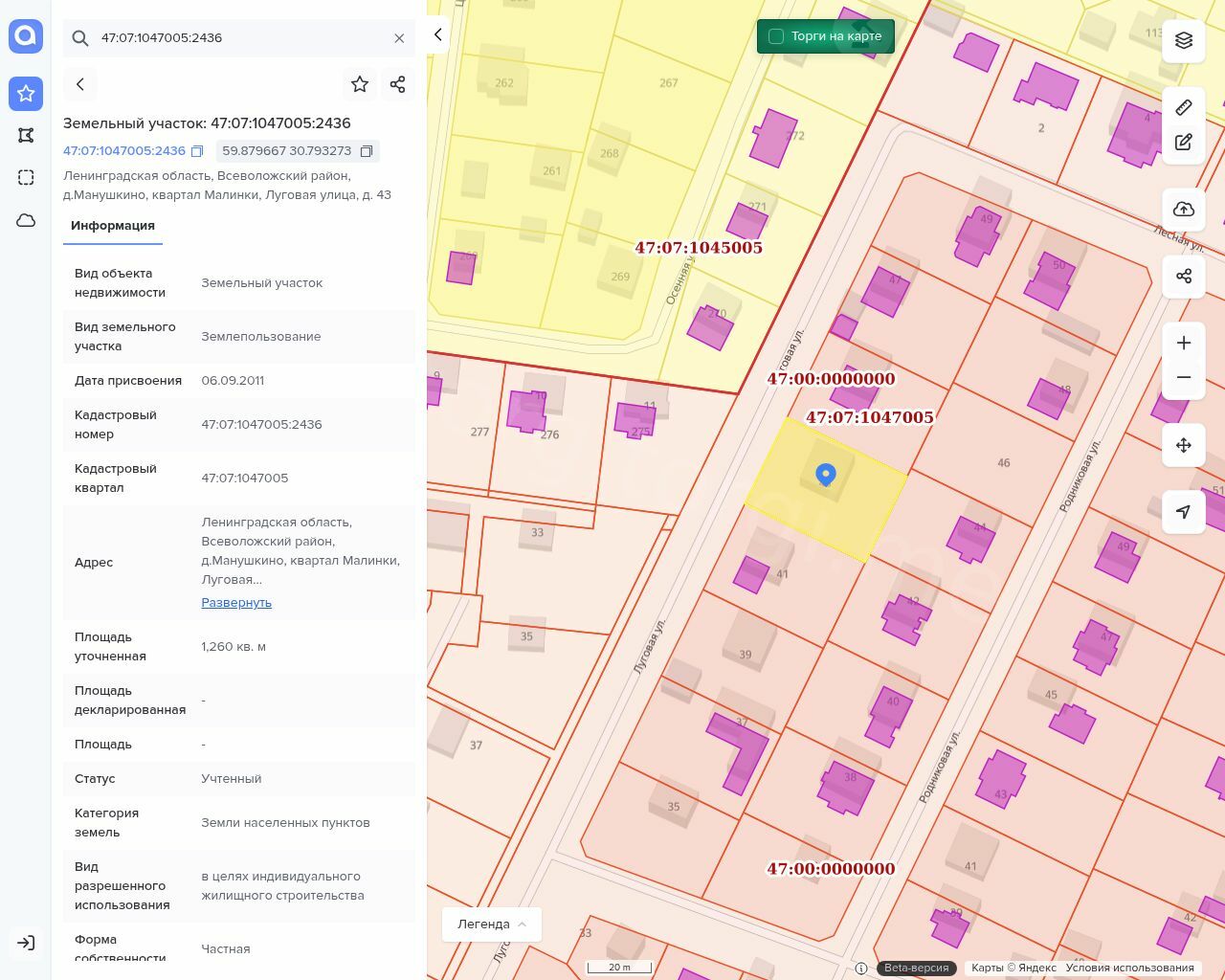Open the map layers panel
1225x980 pixels.
1184,40
